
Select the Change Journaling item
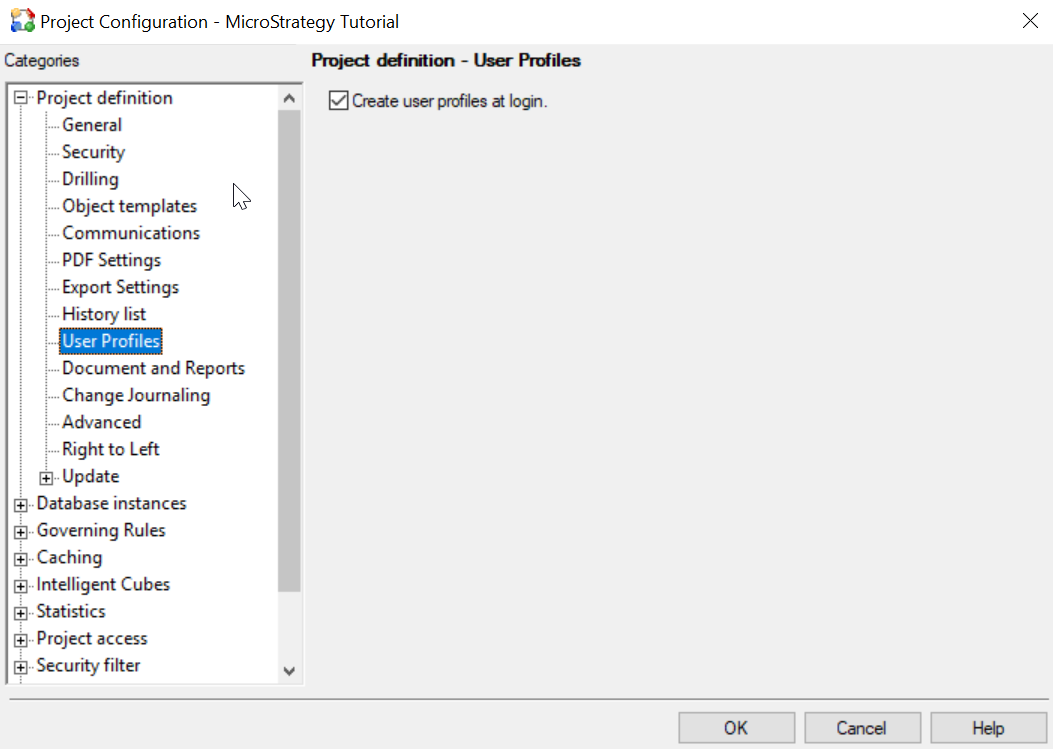(136, 394)
